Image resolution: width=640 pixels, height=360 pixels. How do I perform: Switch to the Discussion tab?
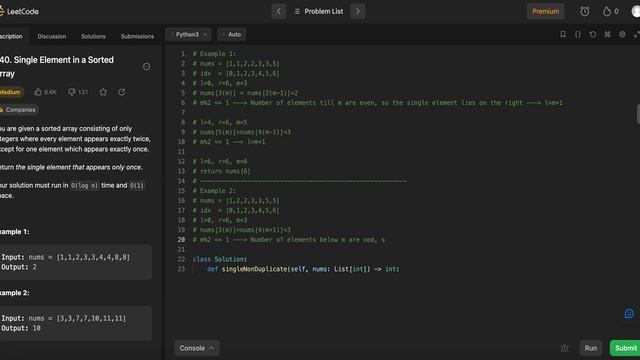tap(52, 36)
